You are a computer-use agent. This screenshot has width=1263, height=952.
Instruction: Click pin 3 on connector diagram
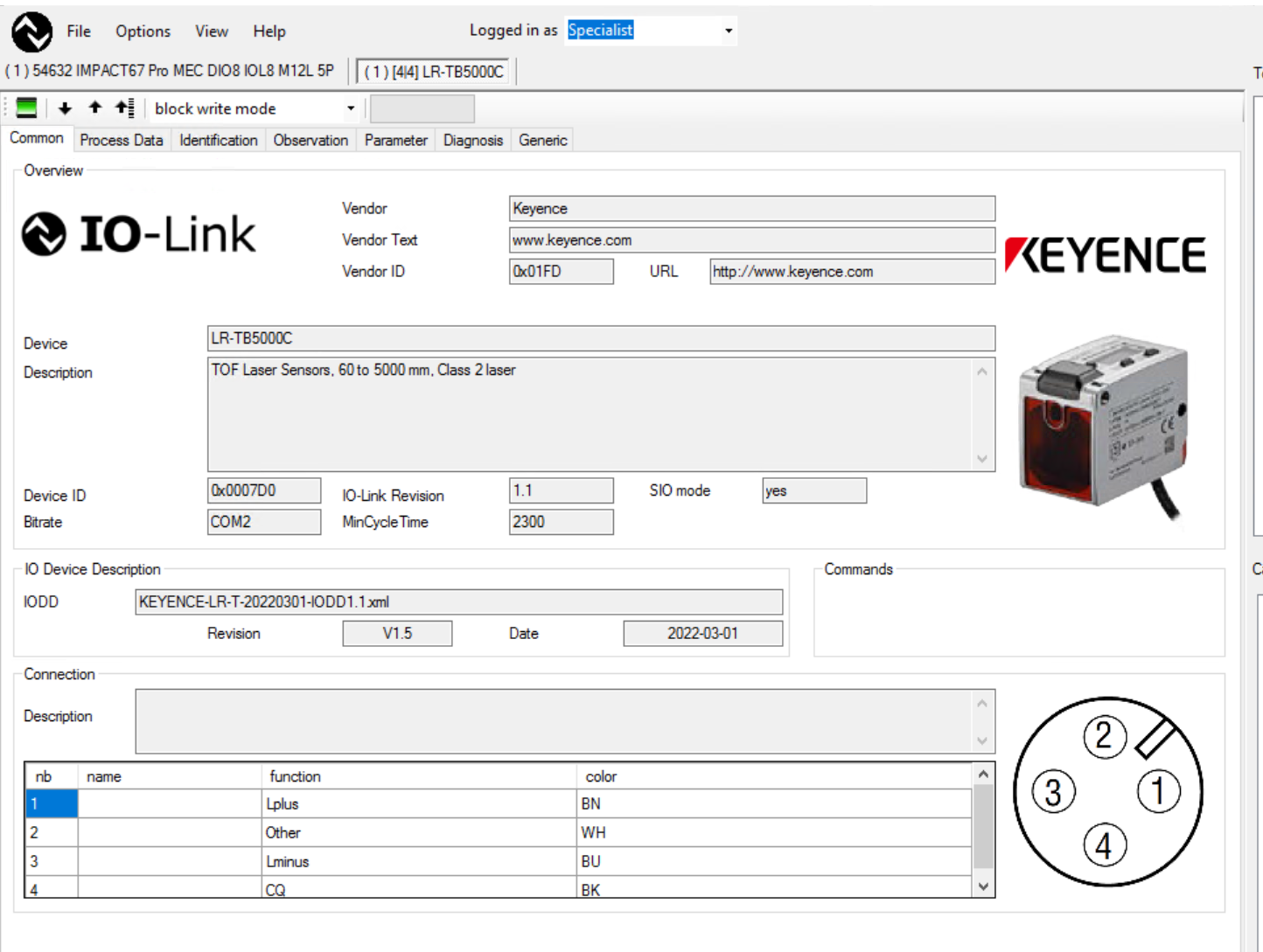[x=1053, y=792]
